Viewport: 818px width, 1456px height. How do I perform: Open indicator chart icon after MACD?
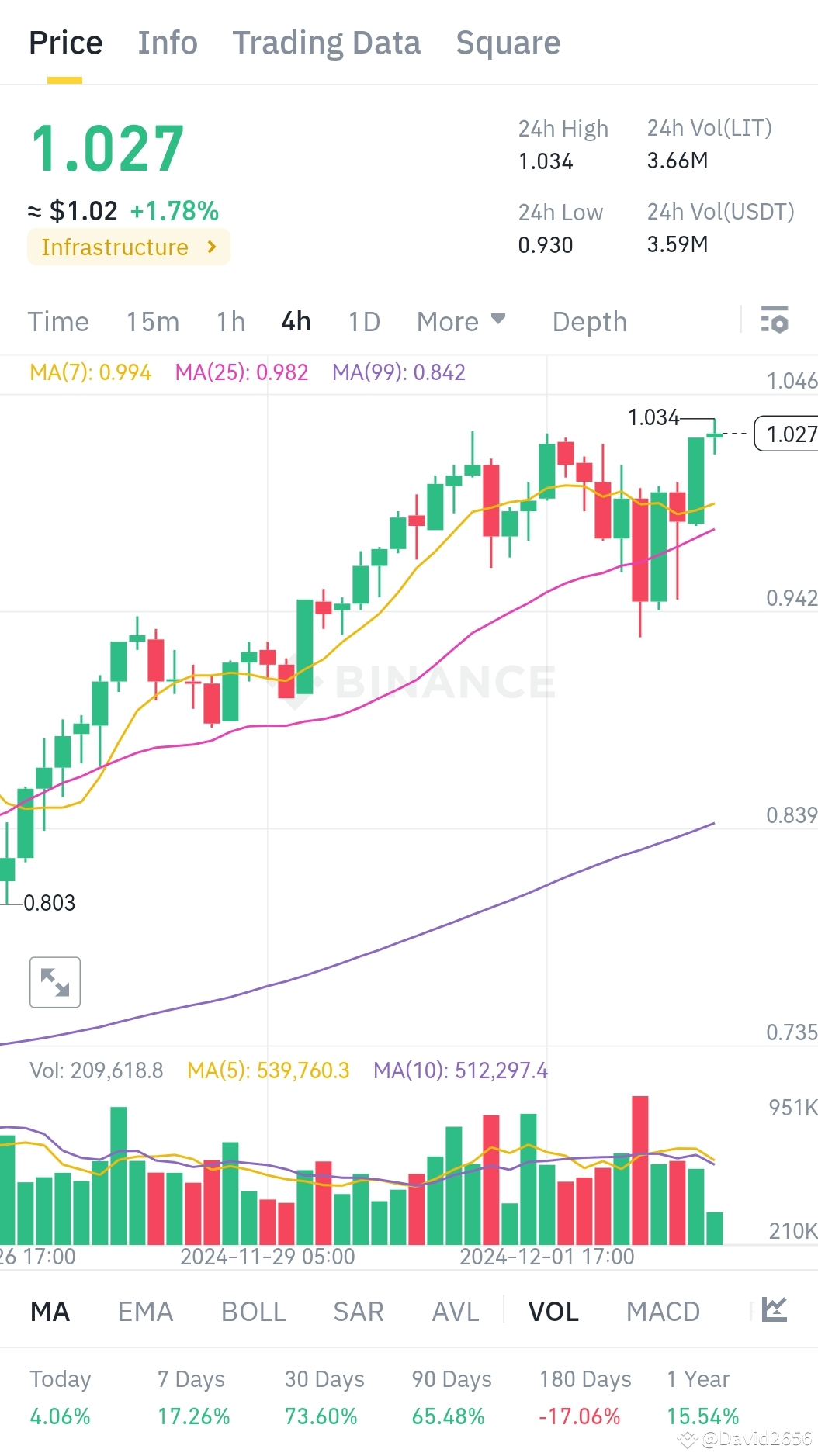[774, 1310]
